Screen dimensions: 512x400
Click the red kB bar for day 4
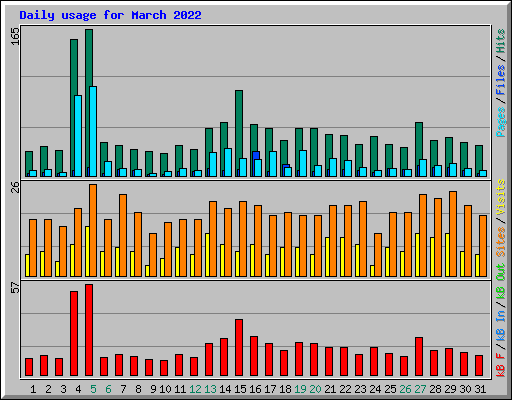(x=74, y=334)
